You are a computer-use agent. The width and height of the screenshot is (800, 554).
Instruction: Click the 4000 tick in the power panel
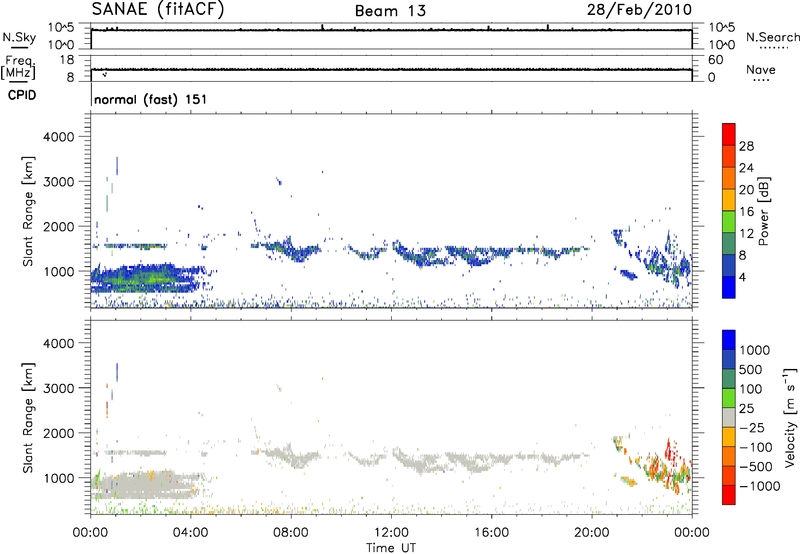[58, 137]
